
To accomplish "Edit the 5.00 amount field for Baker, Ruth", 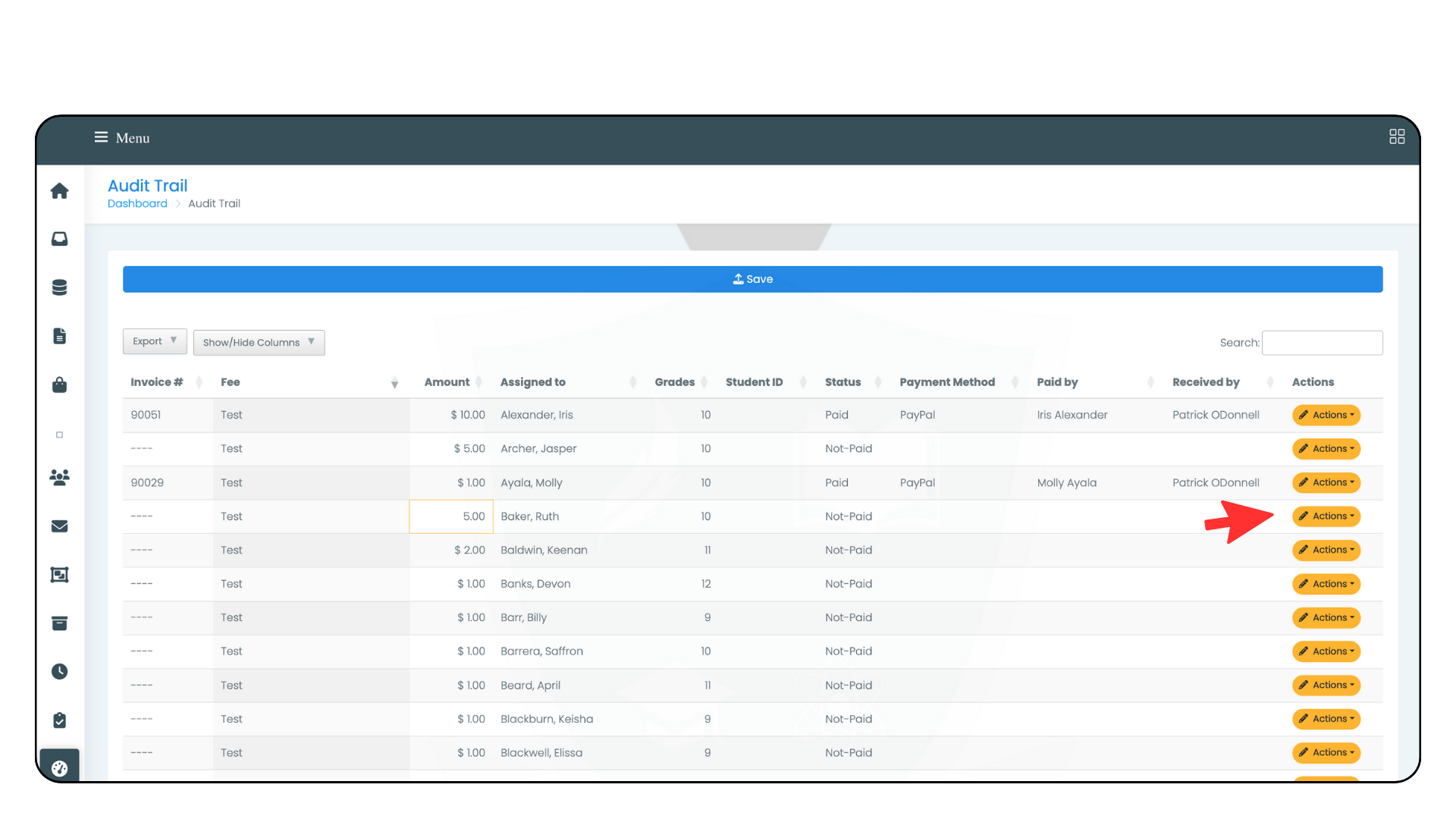I will pos(451,516).
